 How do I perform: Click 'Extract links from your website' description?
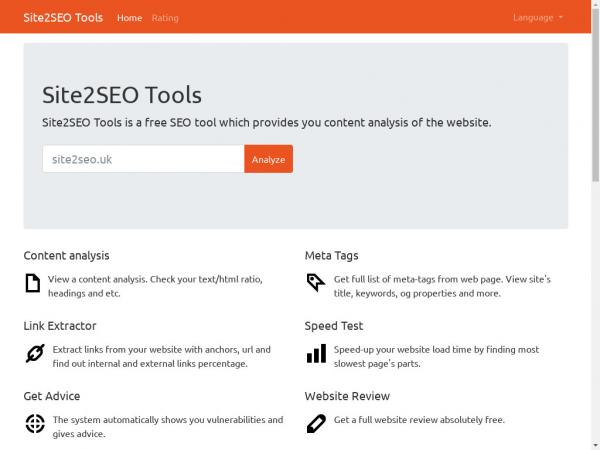(x=161, y=356)
